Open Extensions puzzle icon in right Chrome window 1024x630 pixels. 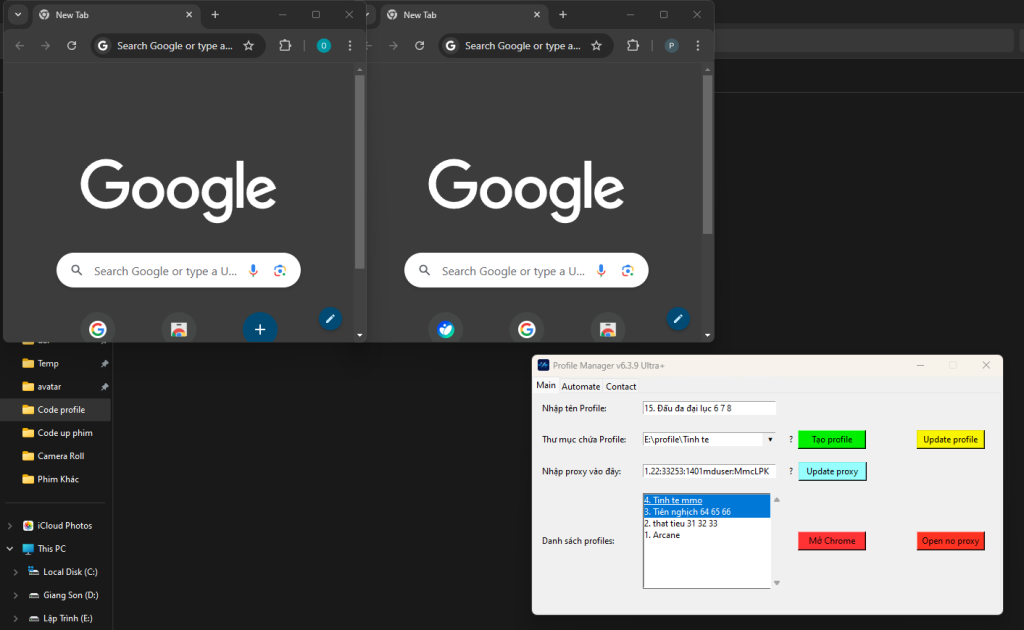click(x=633, y=46)
